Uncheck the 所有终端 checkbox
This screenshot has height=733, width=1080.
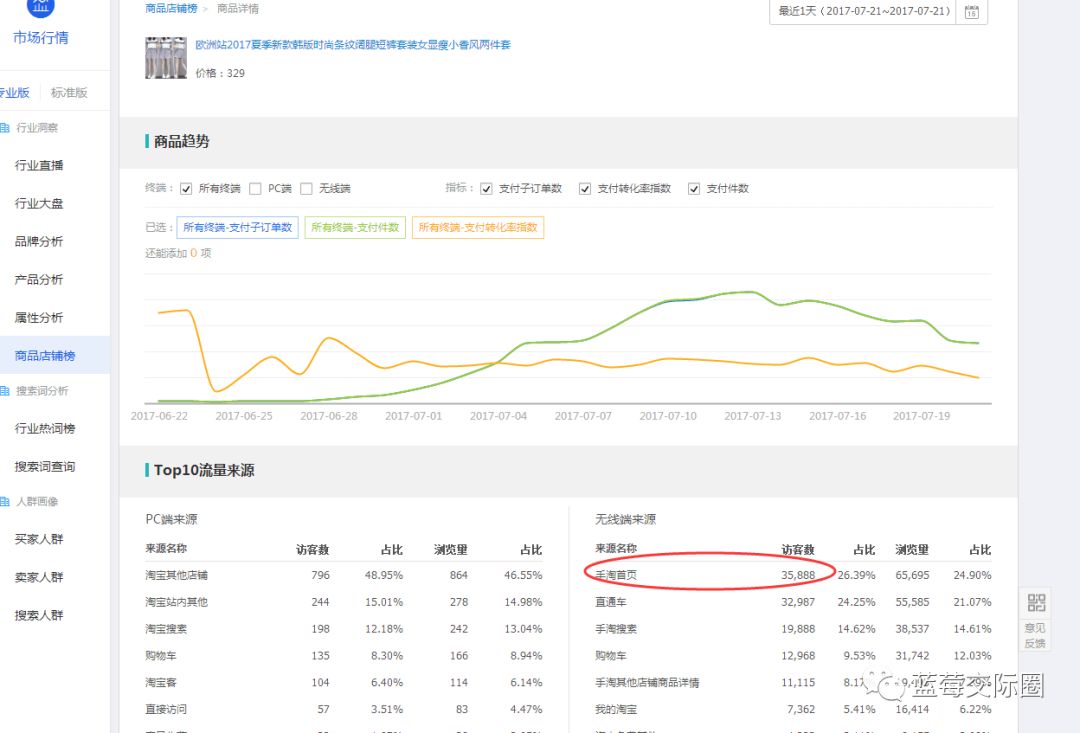point(185,188)
